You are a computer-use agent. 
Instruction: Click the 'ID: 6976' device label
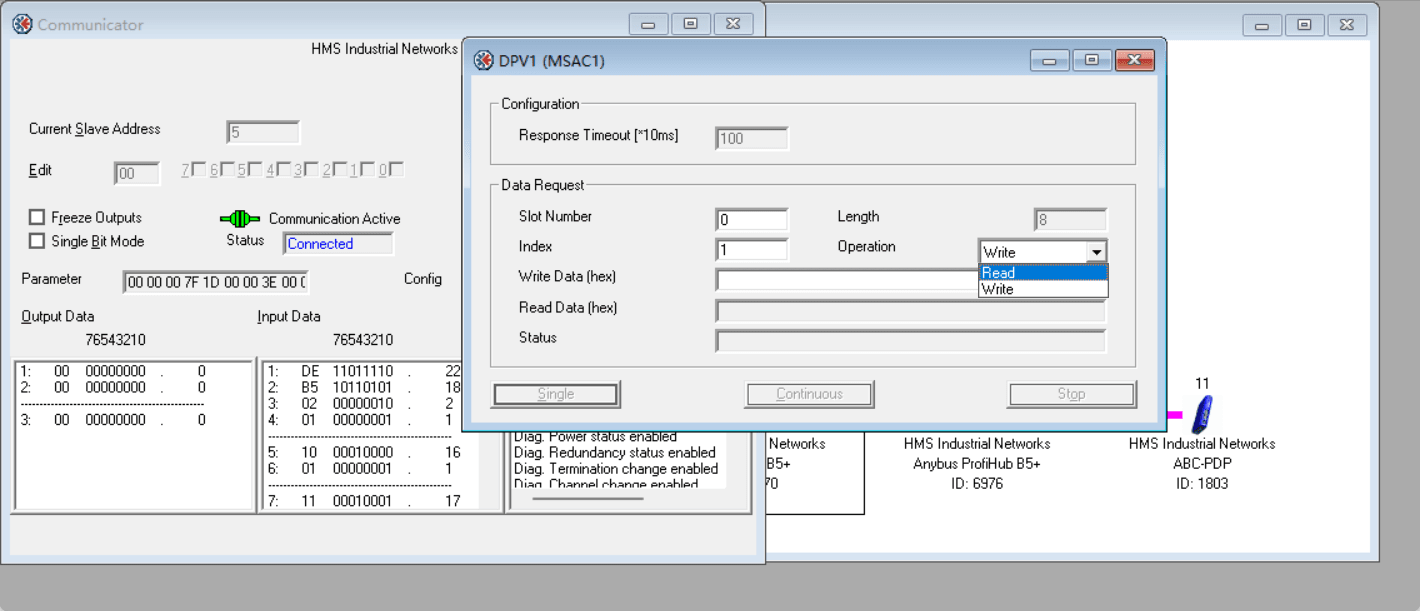point(976,484)
